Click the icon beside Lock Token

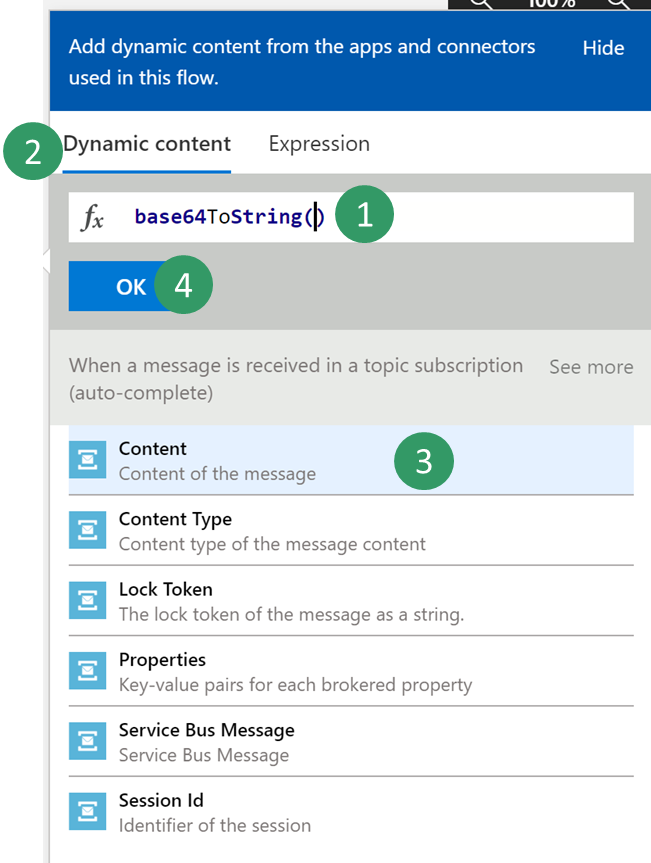88,600
